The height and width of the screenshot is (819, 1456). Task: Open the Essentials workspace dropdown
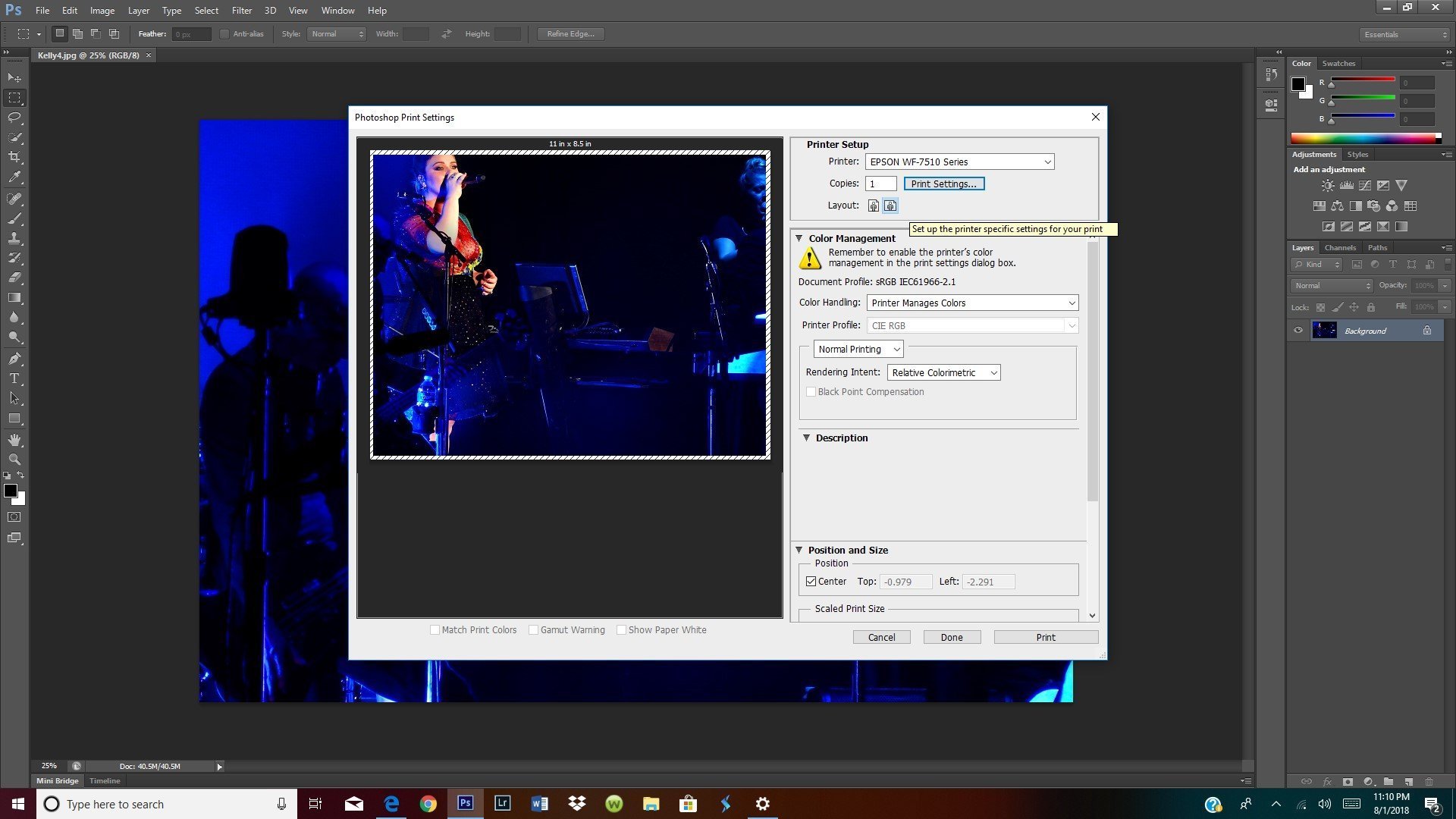click(1404, 34)
